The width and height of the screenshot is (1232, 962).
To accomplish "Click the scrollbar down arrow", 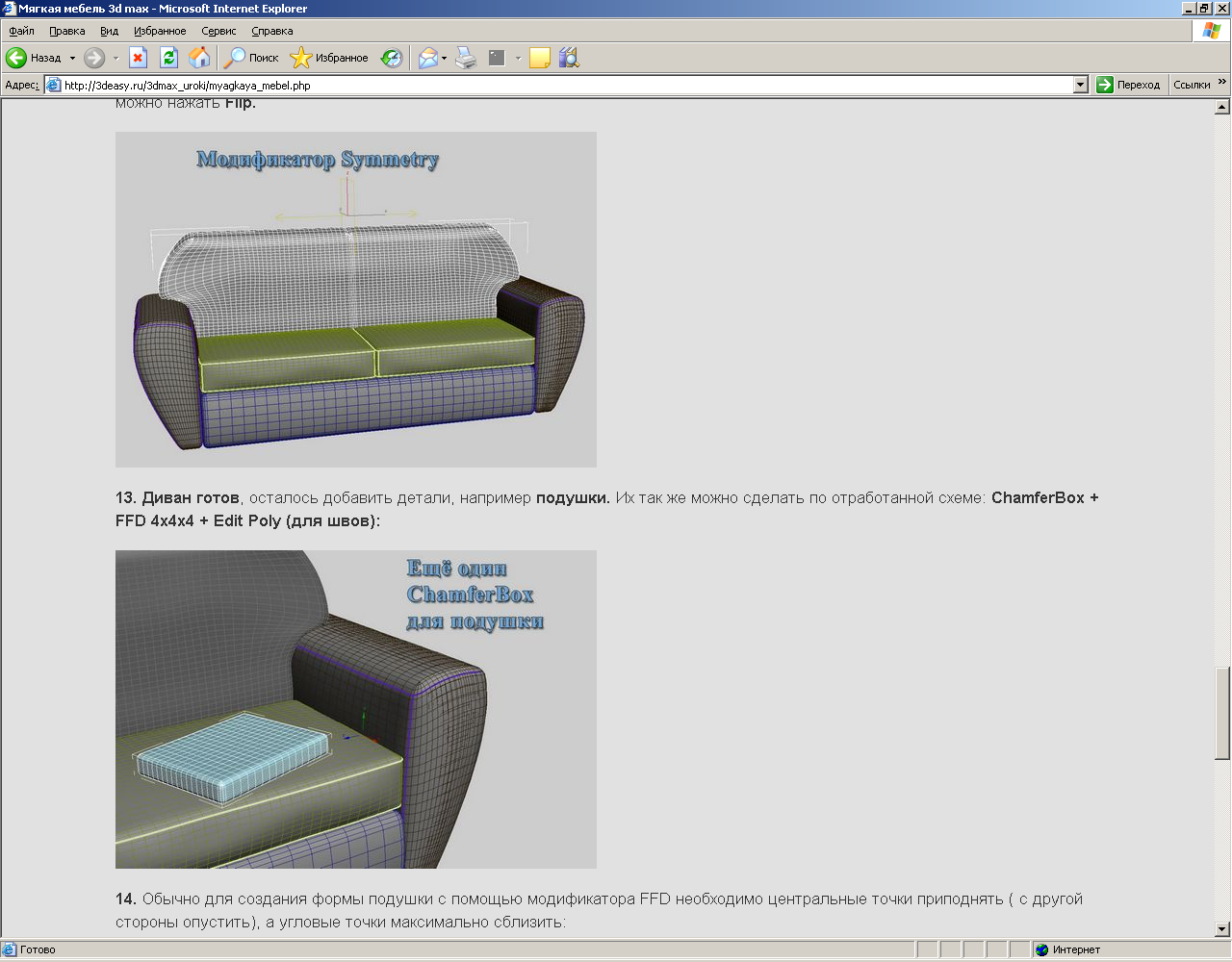I will 1222,929.
